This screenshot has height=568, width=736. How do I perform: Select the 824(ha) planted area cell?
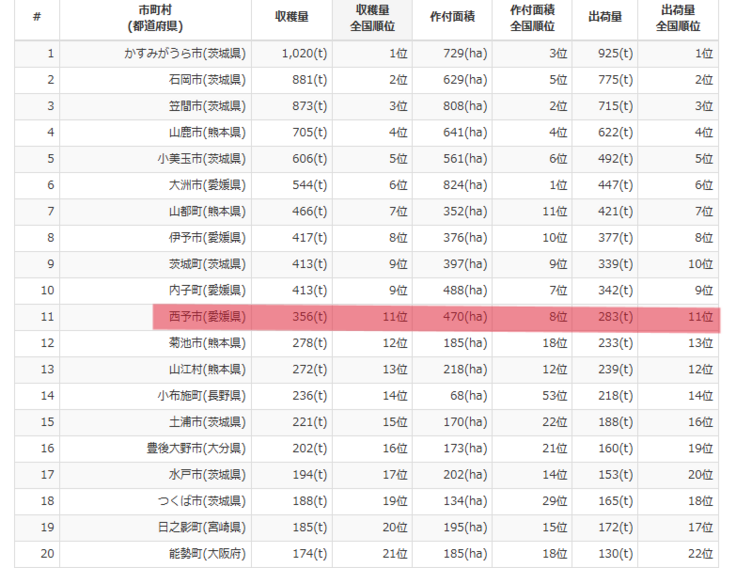465,185
